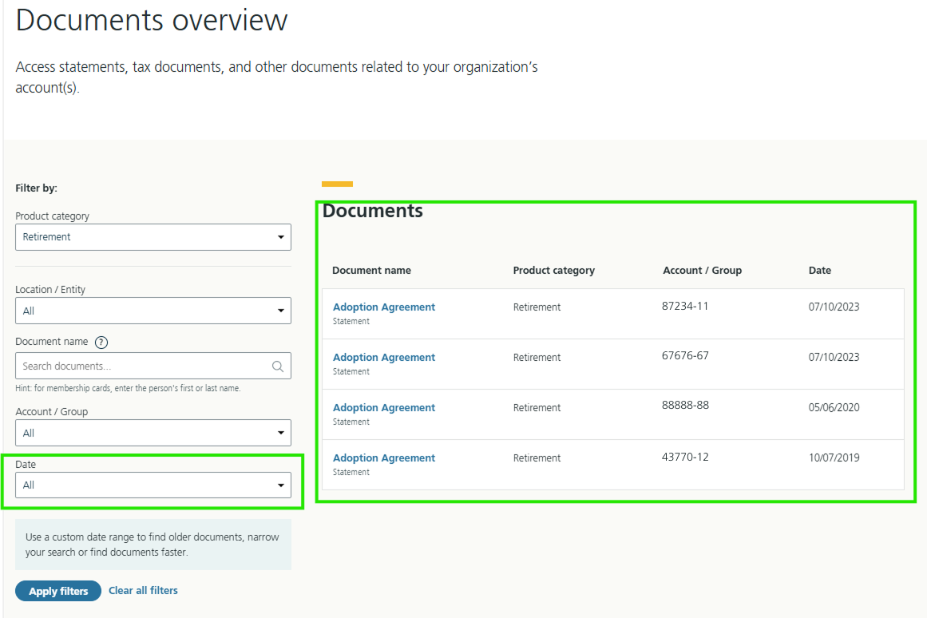Select account number 67676-67 cell
The image size is (927, 618).
click(685, 355)
